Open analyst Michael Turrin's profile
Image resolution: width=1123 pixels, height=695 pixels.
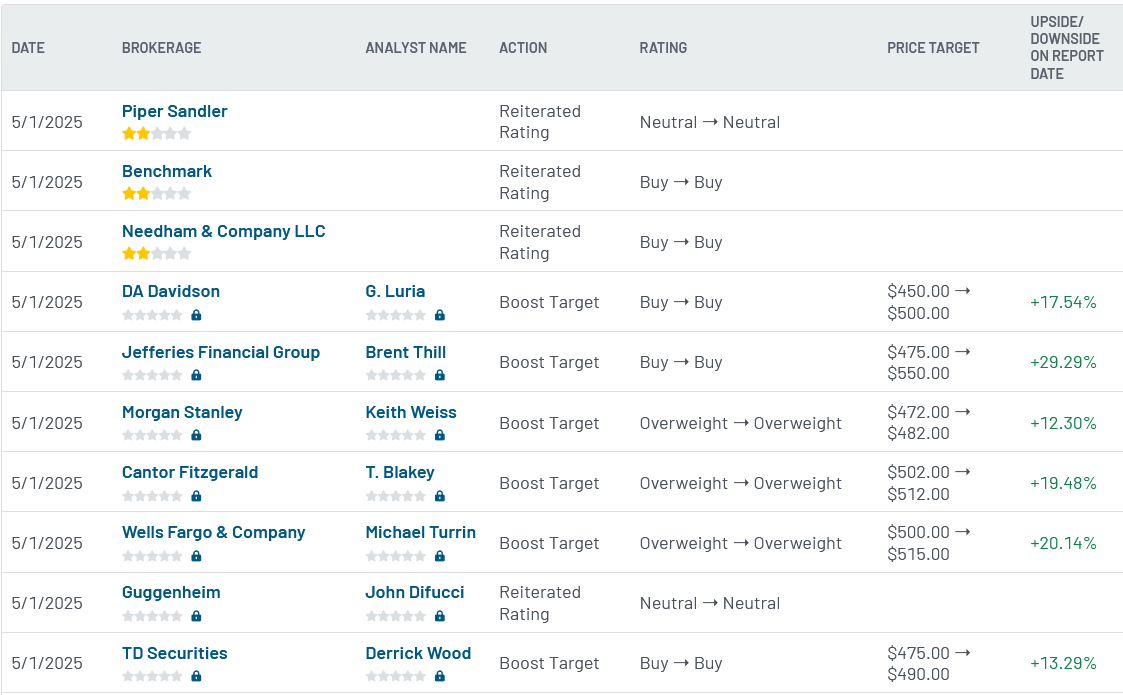[420, 532]
